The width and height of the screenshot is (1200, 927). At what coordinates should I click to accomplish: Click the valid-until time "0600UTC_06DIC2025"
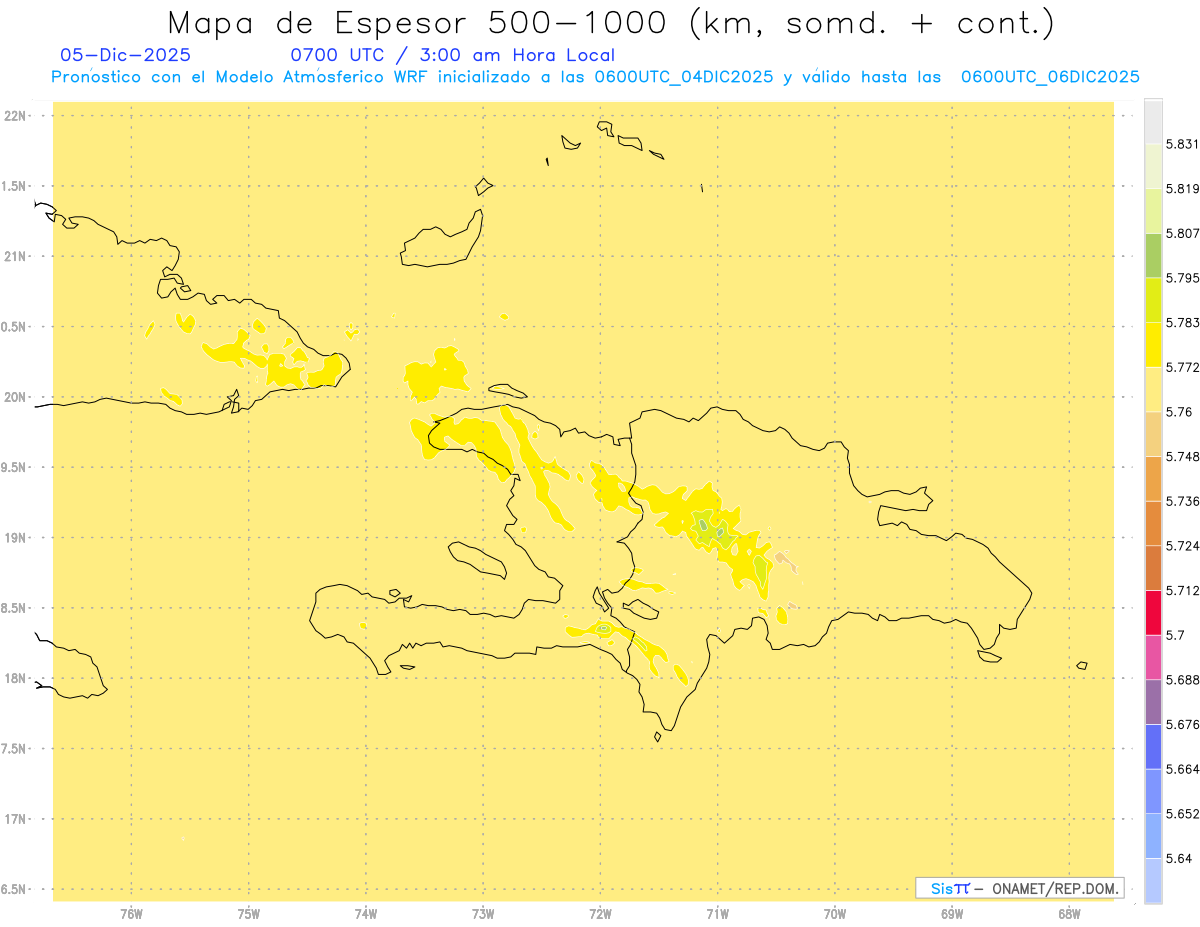1050,77
